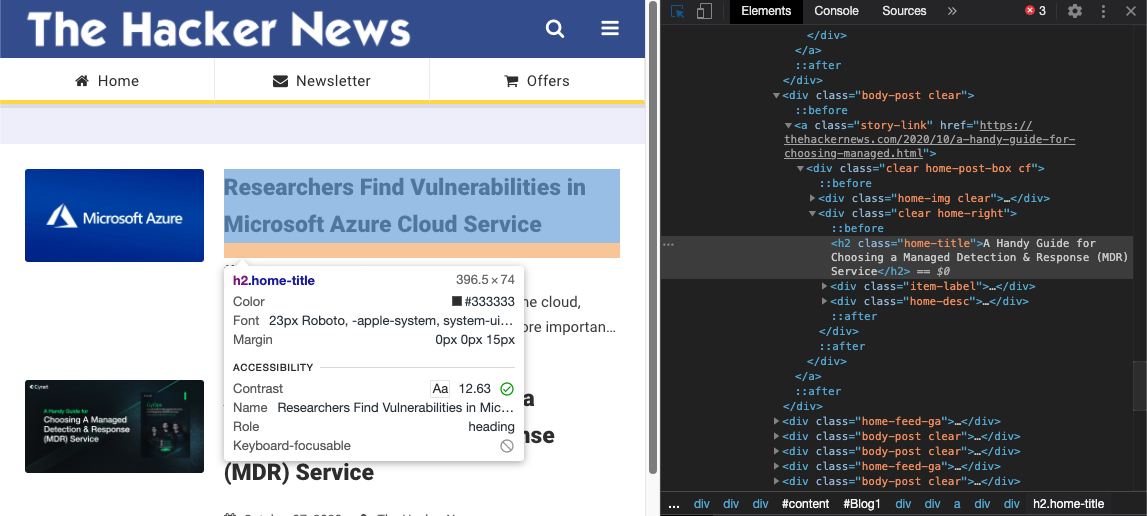Click the ellipsis actions beside selected h2 row

click(x=667, y=244)
